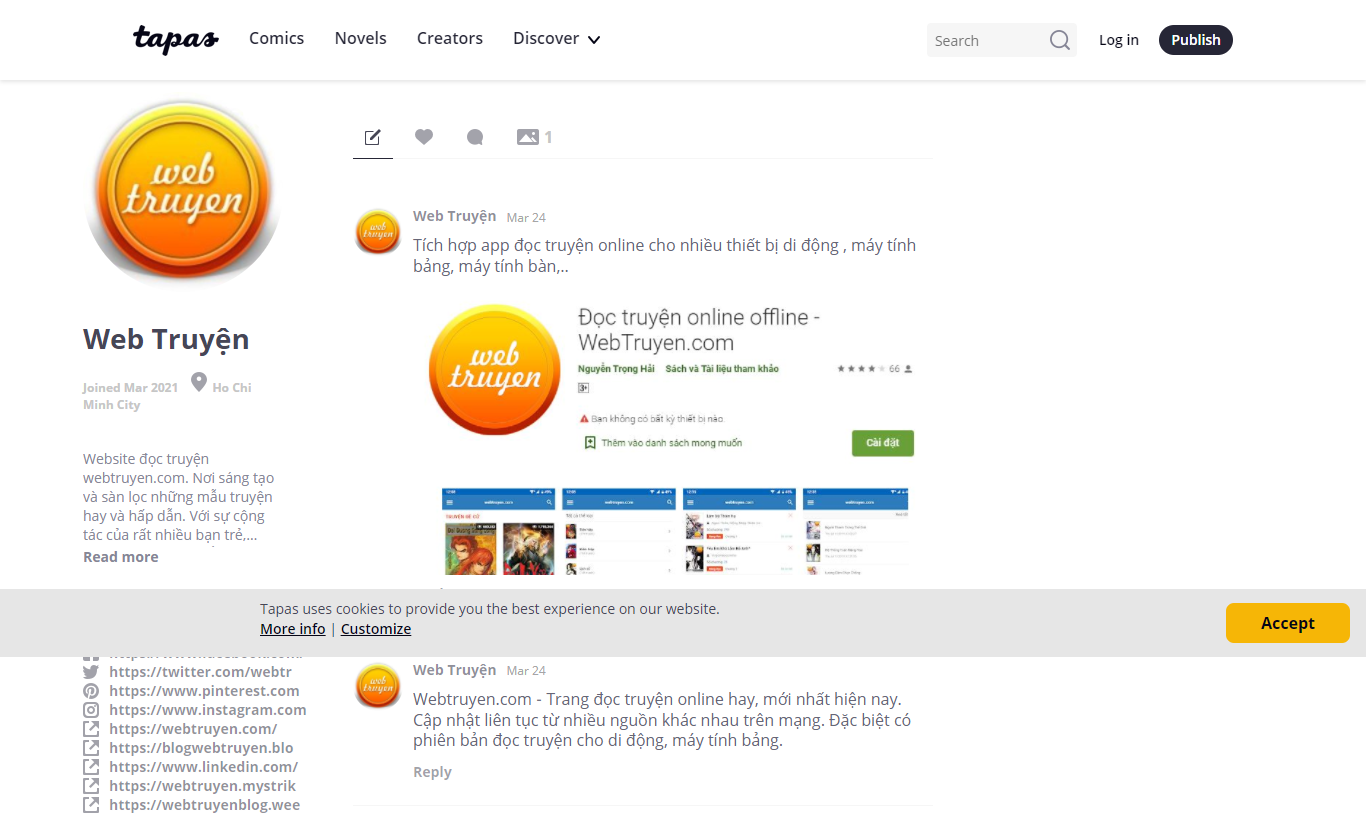Click the Publish button
The height and width of the screenshot is (836, 1366).
point(1195,40)
